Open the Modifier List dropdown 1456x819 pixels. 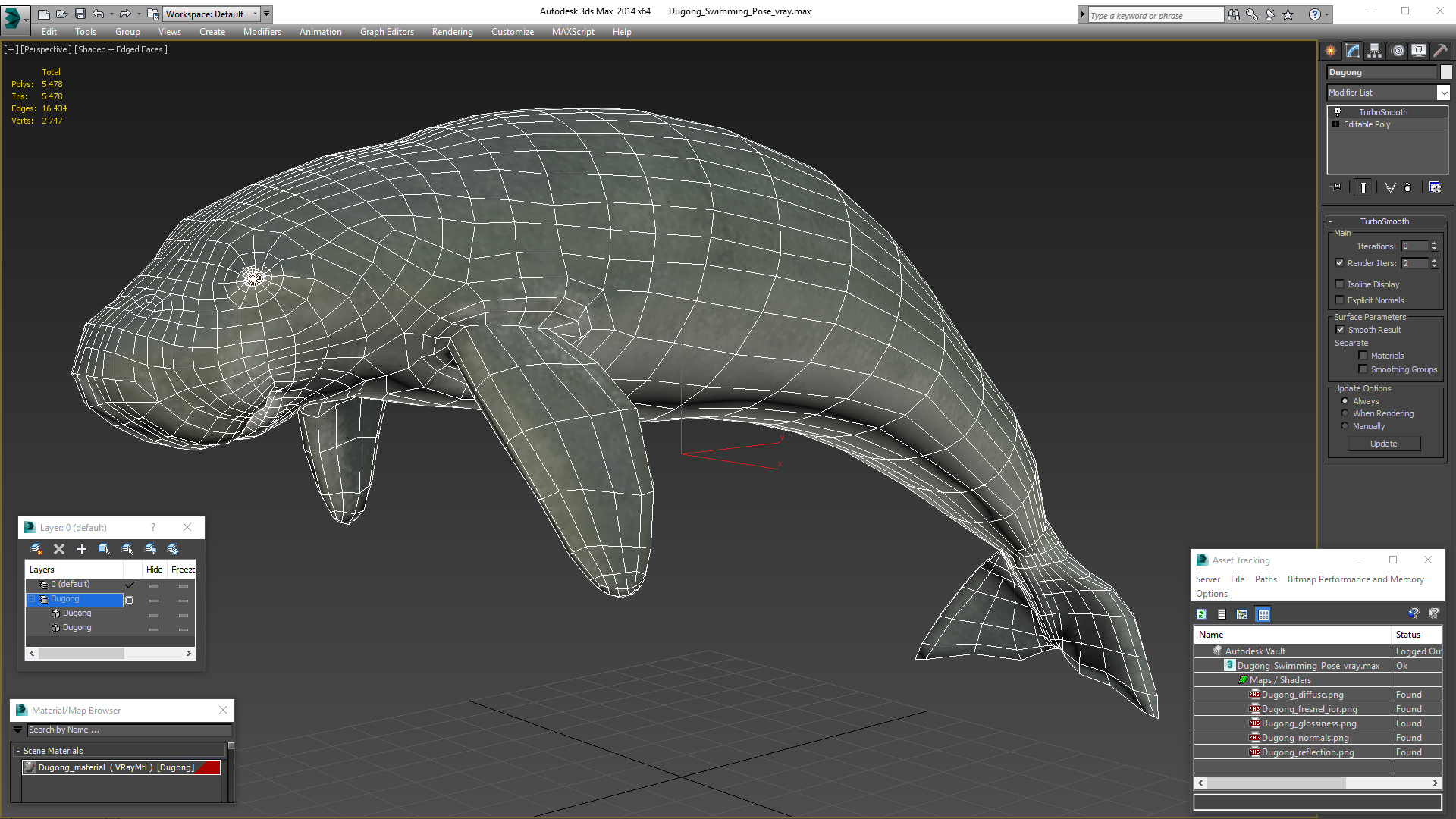pos(1443,93)
